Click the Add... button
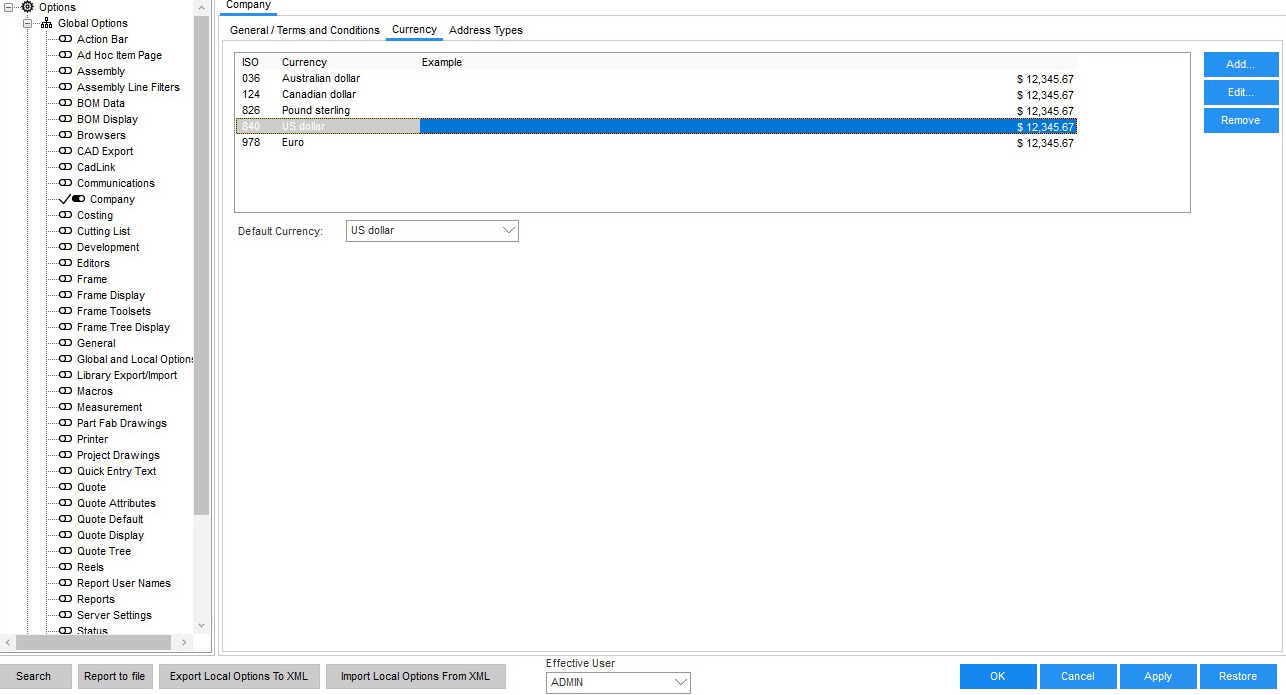 pyautogui.click(x=1241, y=64)
